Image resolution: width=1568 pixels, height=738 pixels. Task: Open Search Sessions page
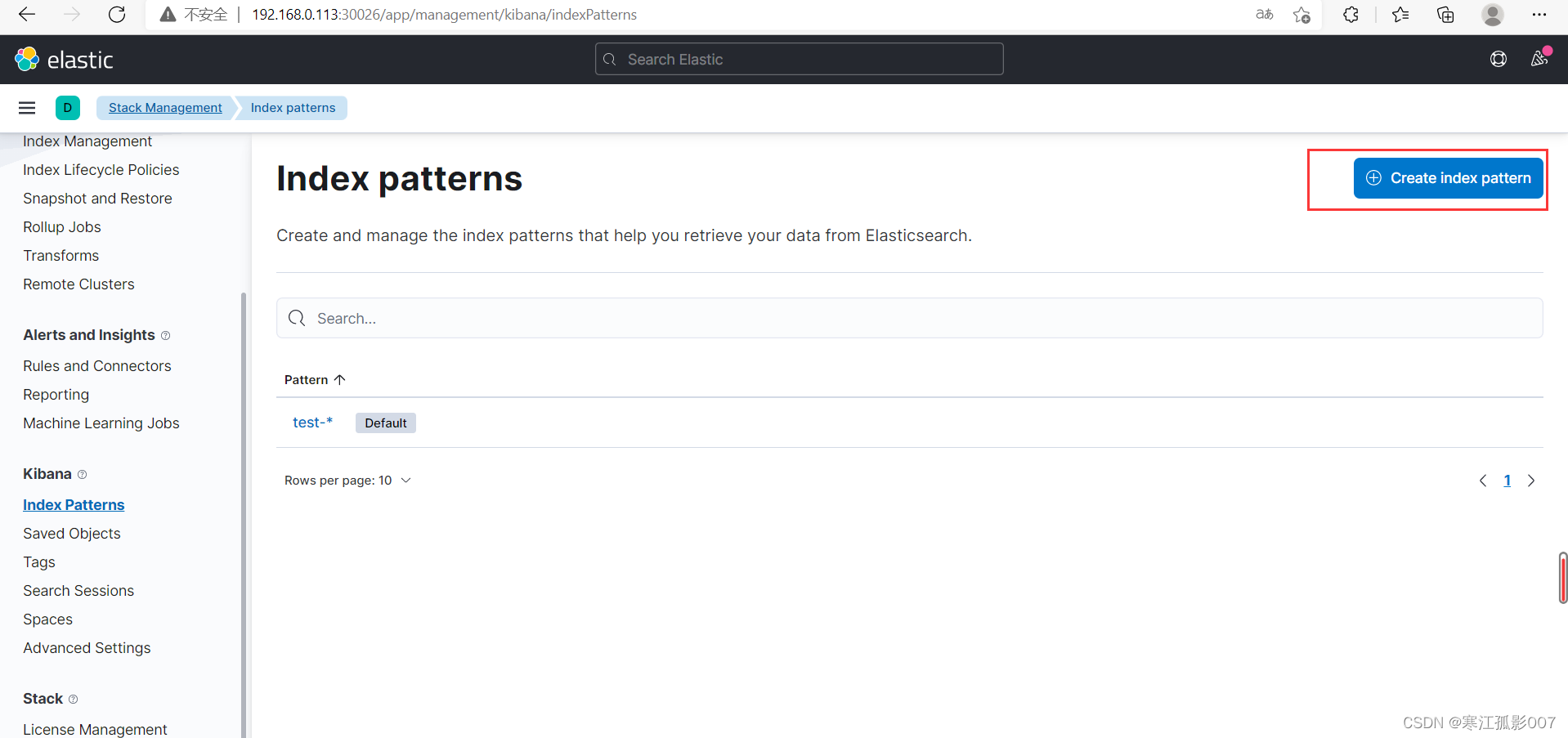coord(78,591)
